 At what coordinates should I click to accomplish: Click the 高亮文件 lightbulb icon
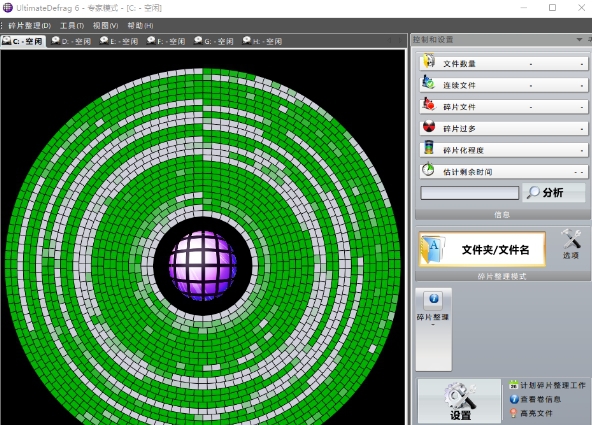point(513,414)
